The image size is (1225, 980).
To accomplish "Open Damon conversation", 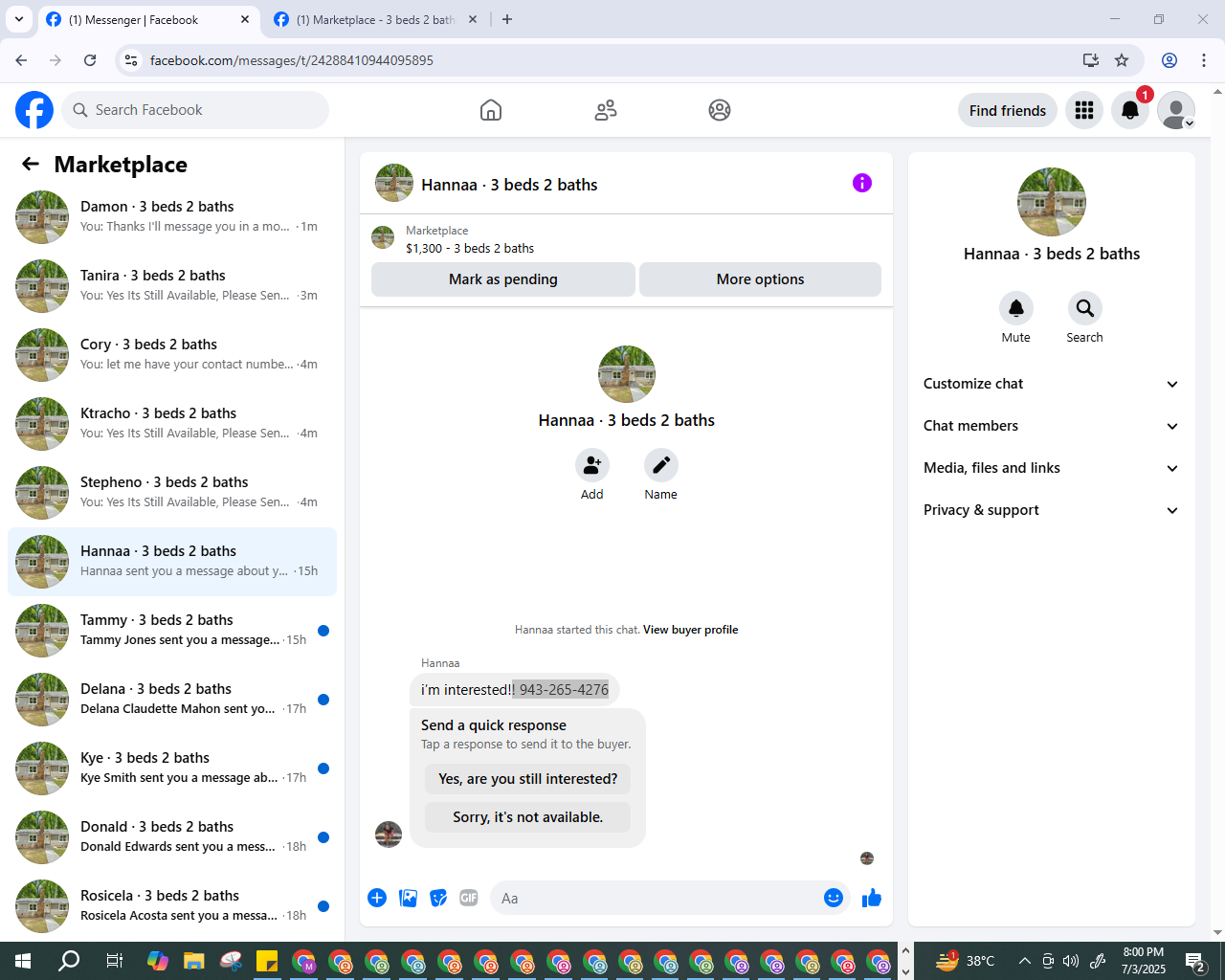I will (x=172, y=217).
